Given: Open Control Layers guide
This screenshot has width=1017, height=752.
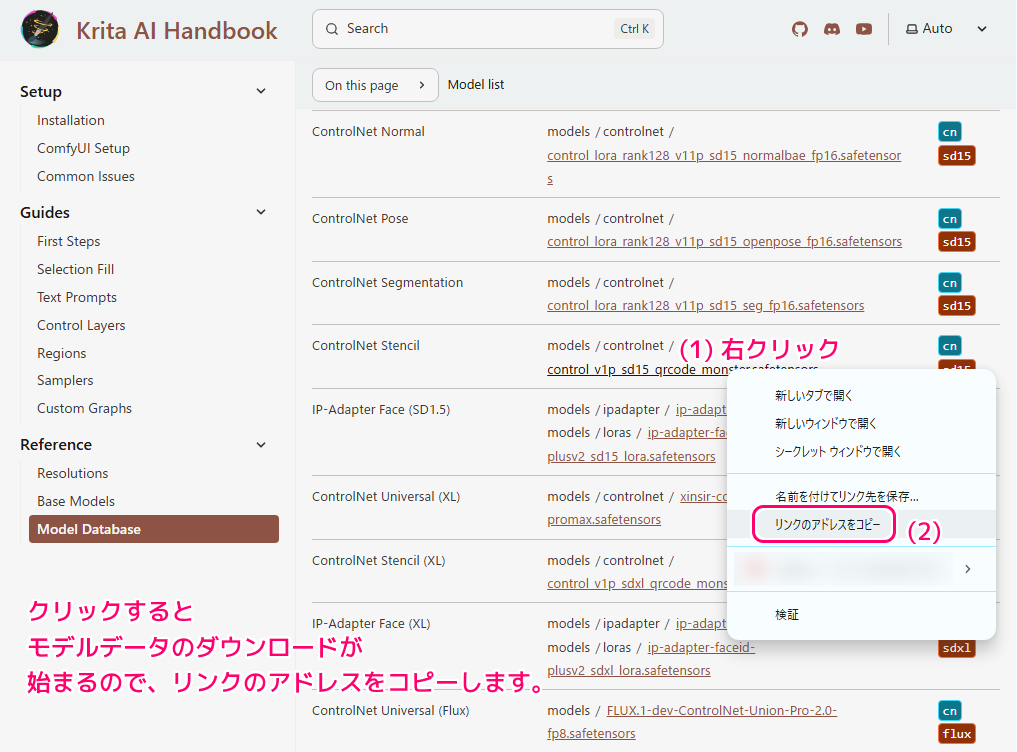Looking at the screenshot, I should pos(81,324).
